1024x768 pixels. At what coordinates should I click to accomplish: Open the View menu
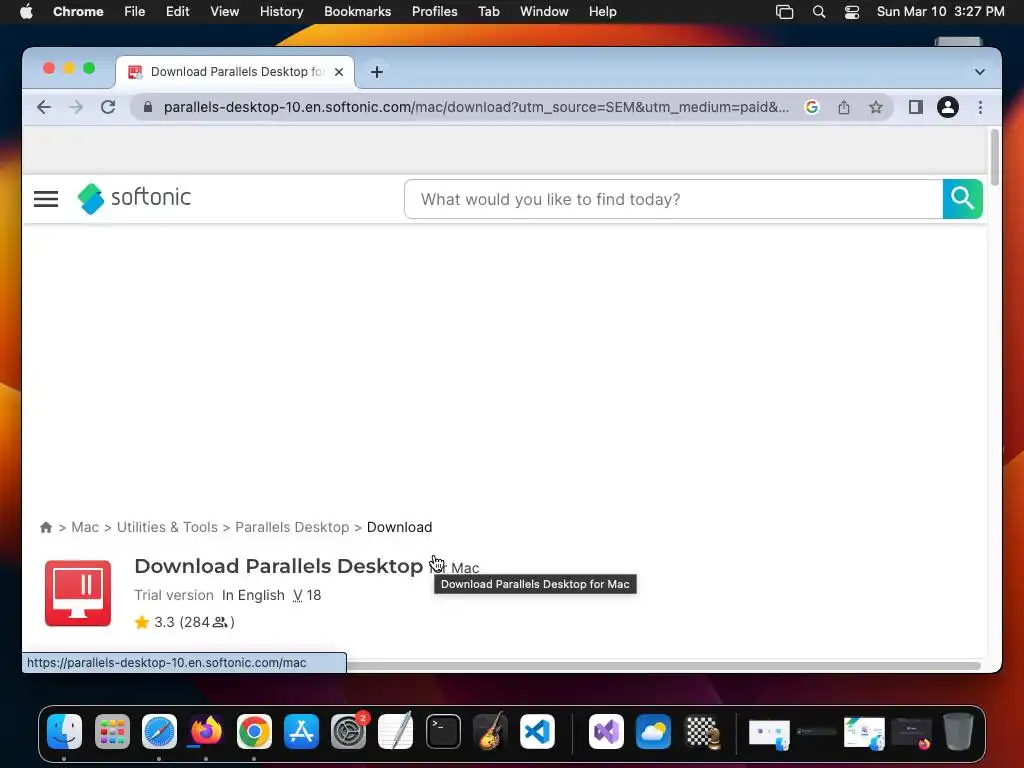225,12
